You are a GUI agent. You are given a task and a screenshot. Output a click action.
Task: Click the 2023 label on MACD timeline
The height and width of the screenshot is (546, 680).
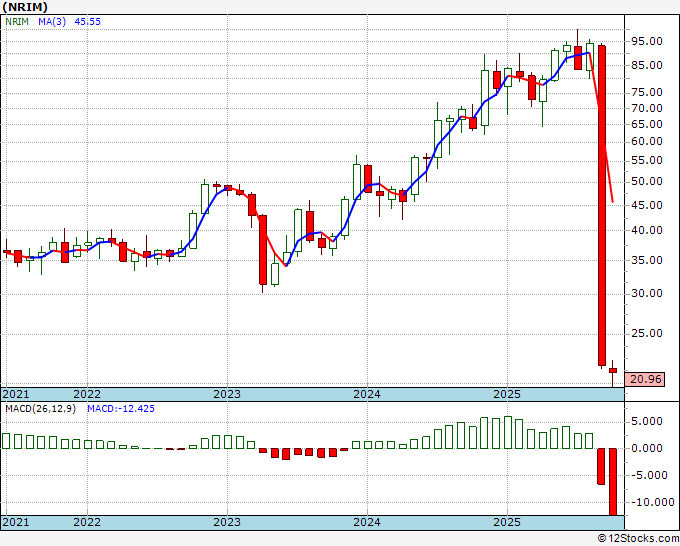coord(227,523)
